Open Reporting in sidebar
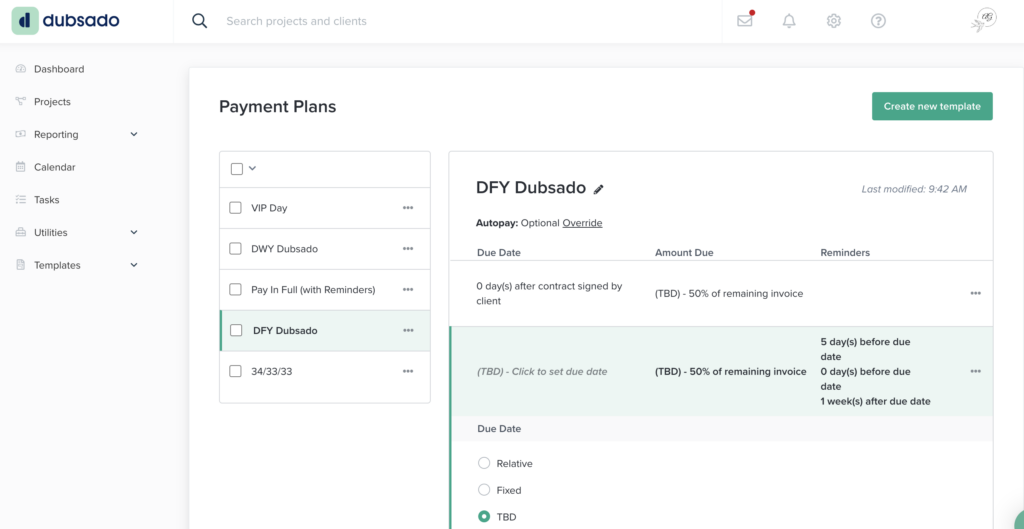 (x=56, y=134)
